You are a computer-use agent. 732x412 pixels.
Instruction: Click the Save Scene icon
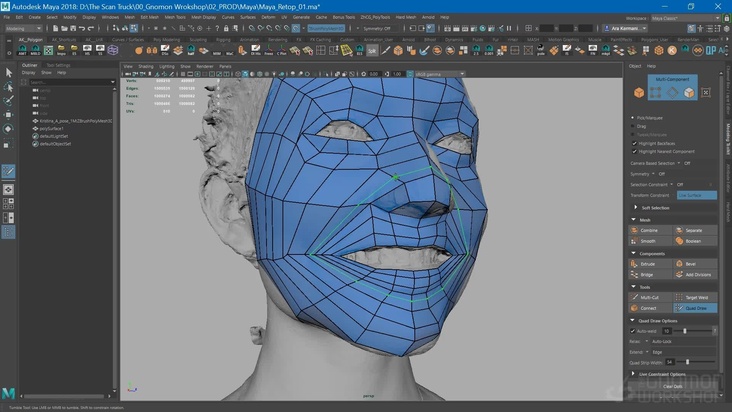[73, 28]
